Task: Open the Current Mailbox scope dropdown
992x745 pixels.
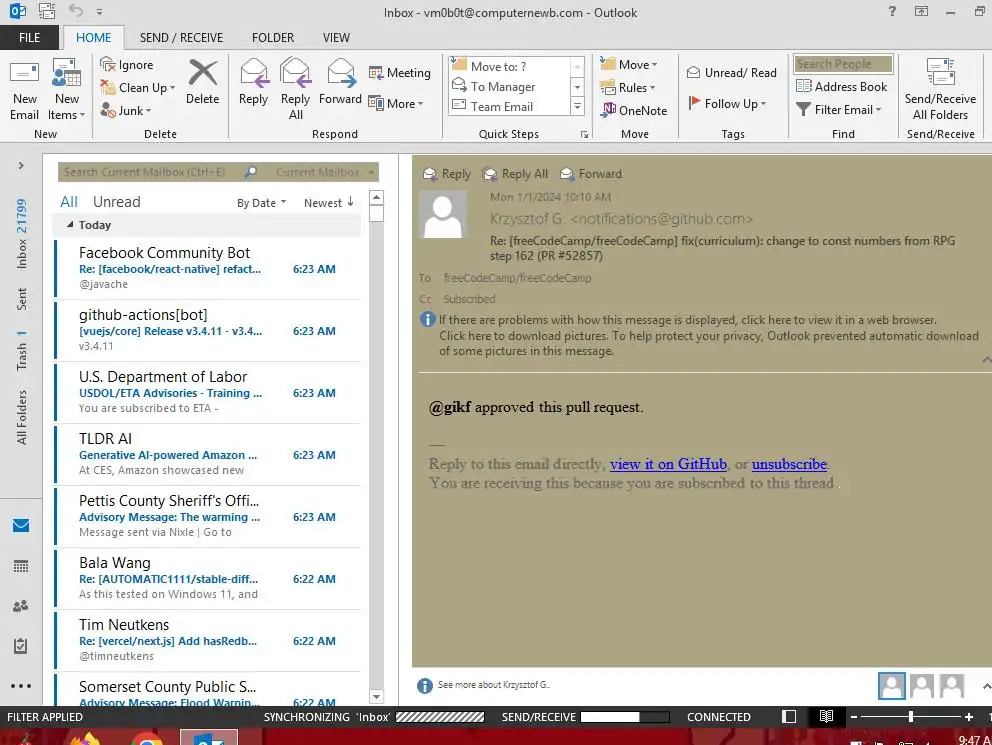Action: pyautogui.click(x=325, y=172)
